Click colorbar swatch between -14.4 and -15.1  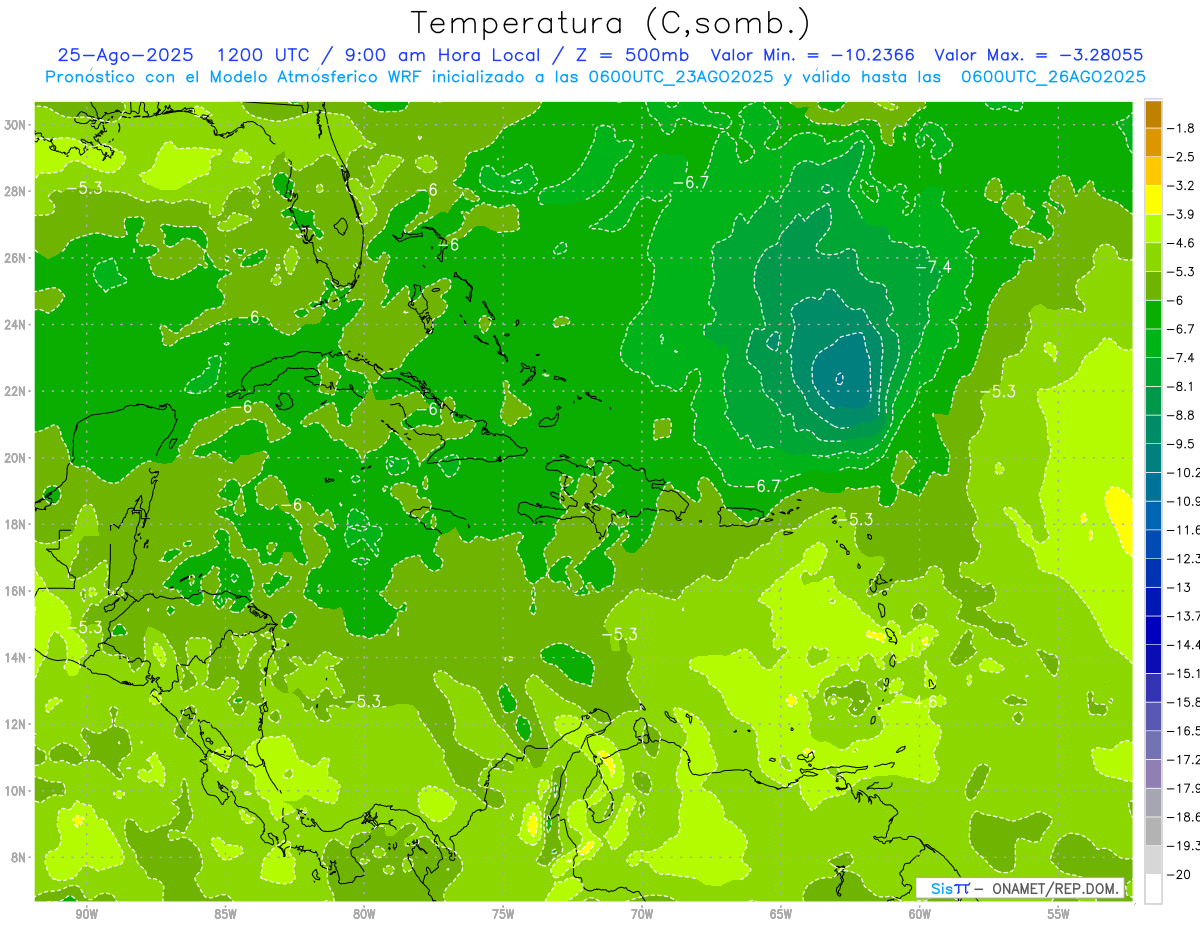1153,659
